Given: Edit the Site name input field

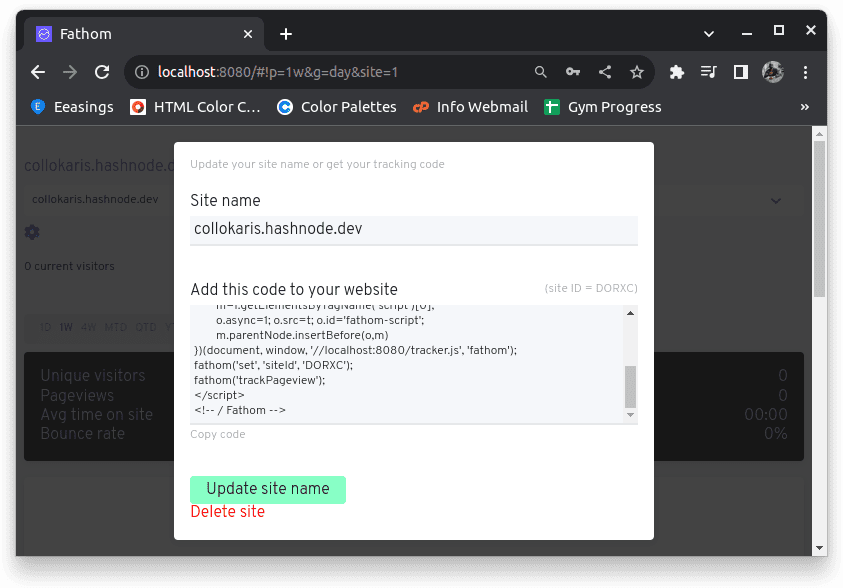Looking at the screenshot, I should tap(413, 230).
